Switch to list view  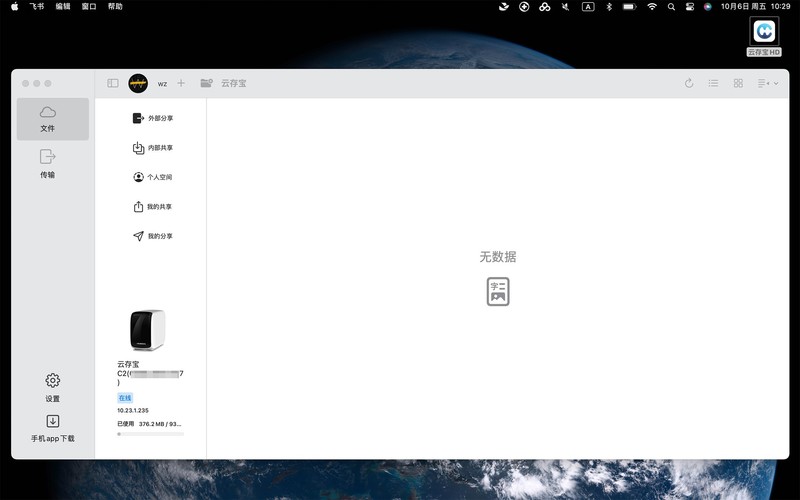[x=714, y=83]
